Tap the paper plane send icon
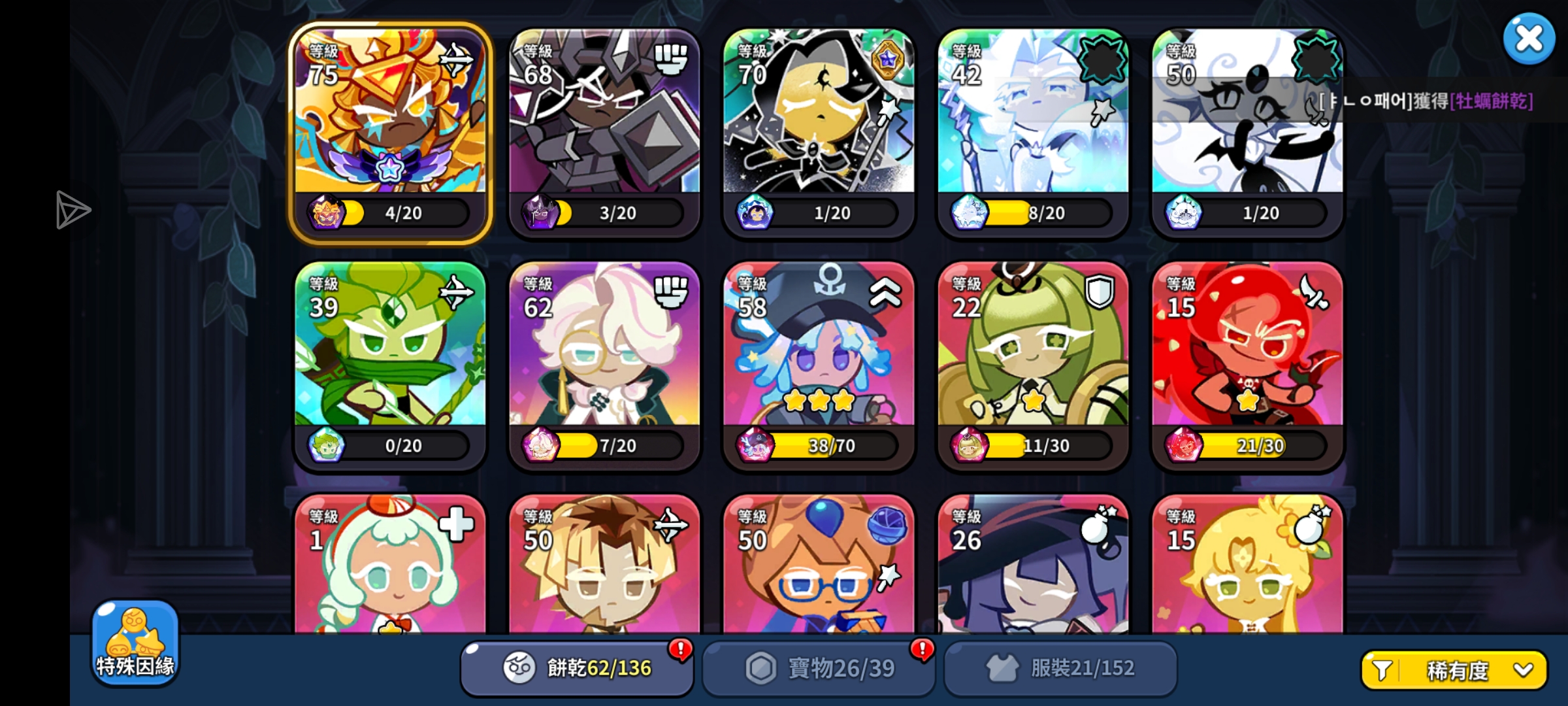Screen dimensions: 1568x706 click(73, 210)
